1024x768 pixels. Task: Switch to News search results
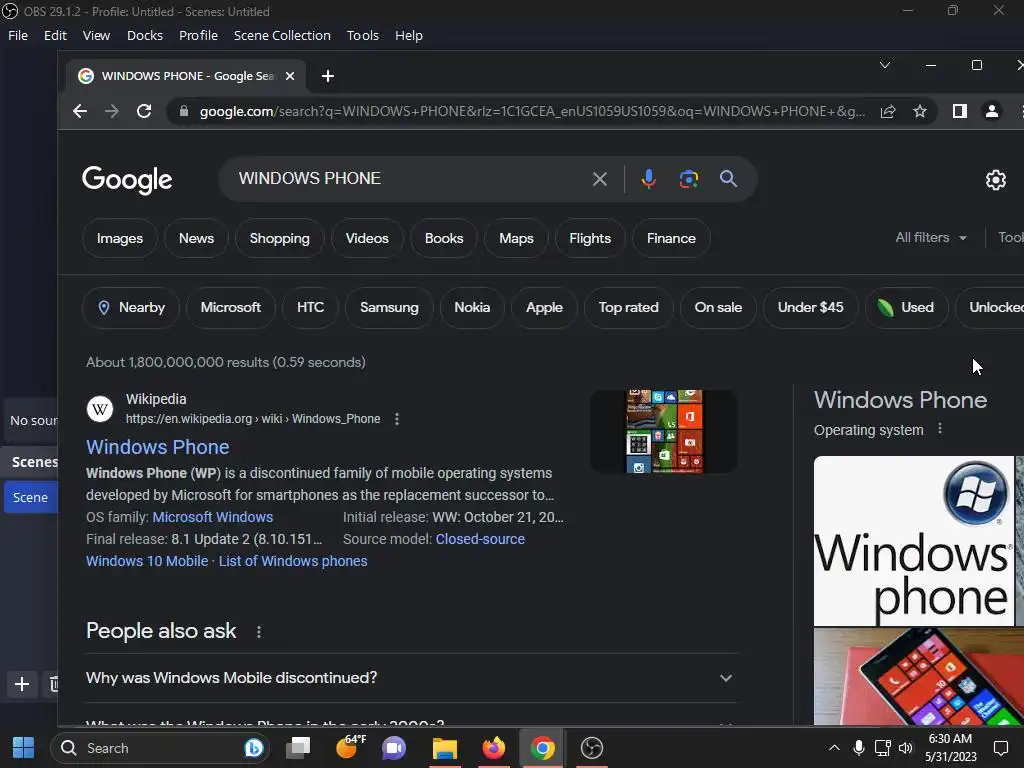[x=197, y=238]
